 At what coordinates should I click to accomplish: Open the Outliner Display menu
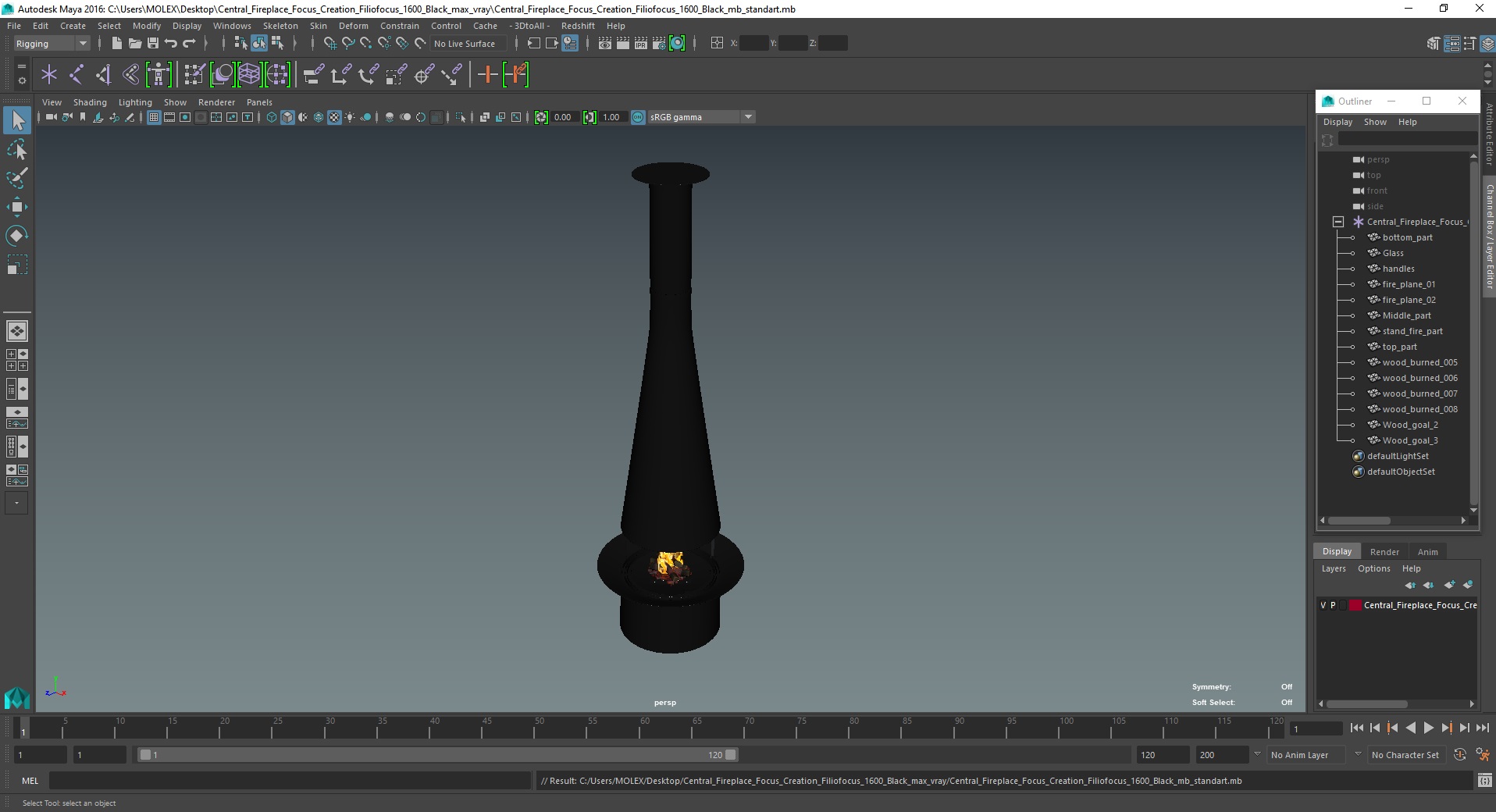[x=1337, y=122]
